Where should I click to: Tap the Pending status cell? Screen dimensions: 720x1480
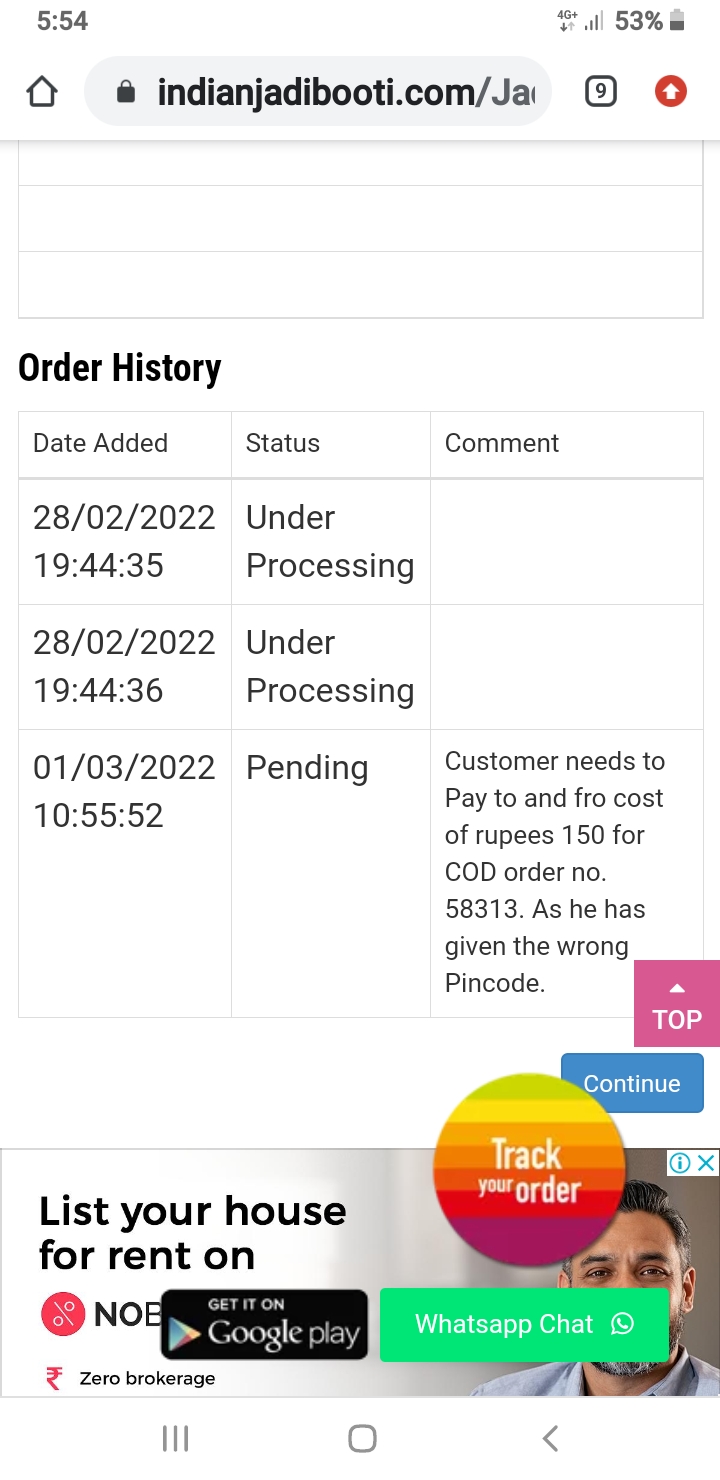tap(307, 768)
